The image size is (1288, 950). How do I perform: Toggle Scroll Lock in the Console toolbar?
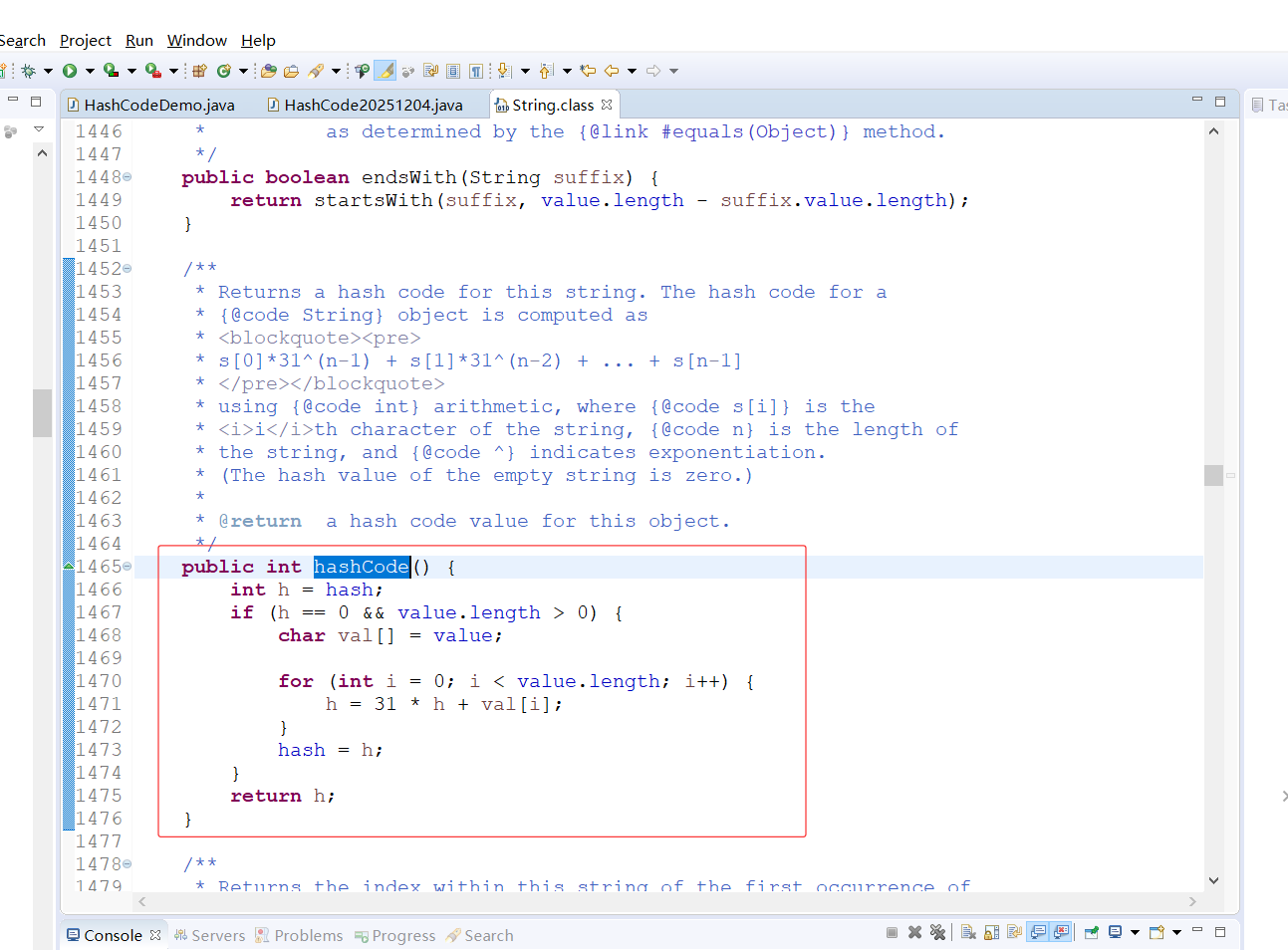coord(989,932)
